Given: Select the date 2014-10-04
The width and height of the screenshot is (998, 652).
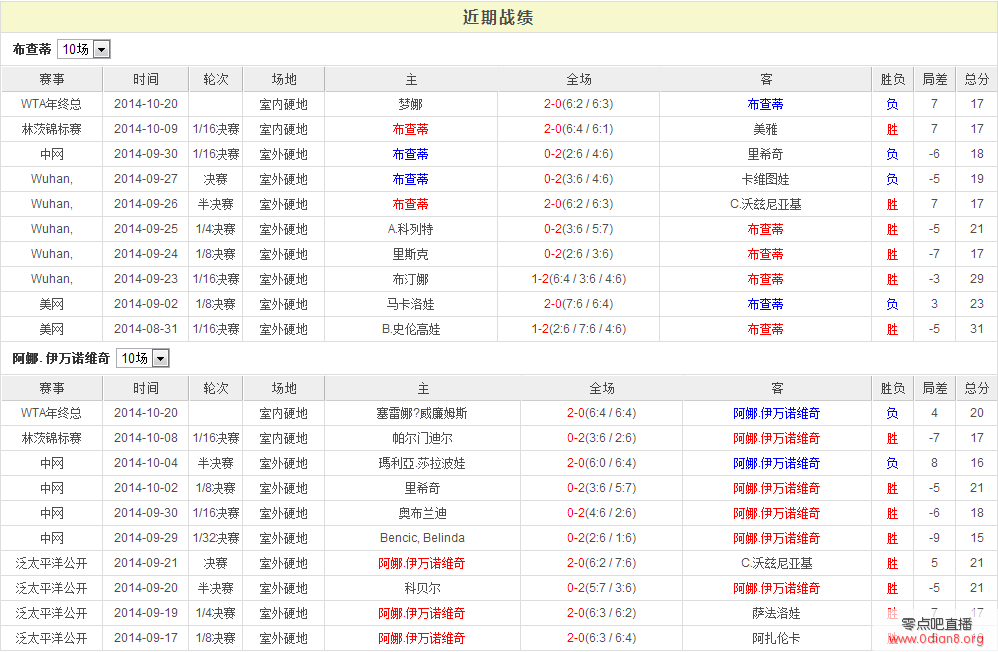Looking at the screenshot, I should click(x=146, y=464).
